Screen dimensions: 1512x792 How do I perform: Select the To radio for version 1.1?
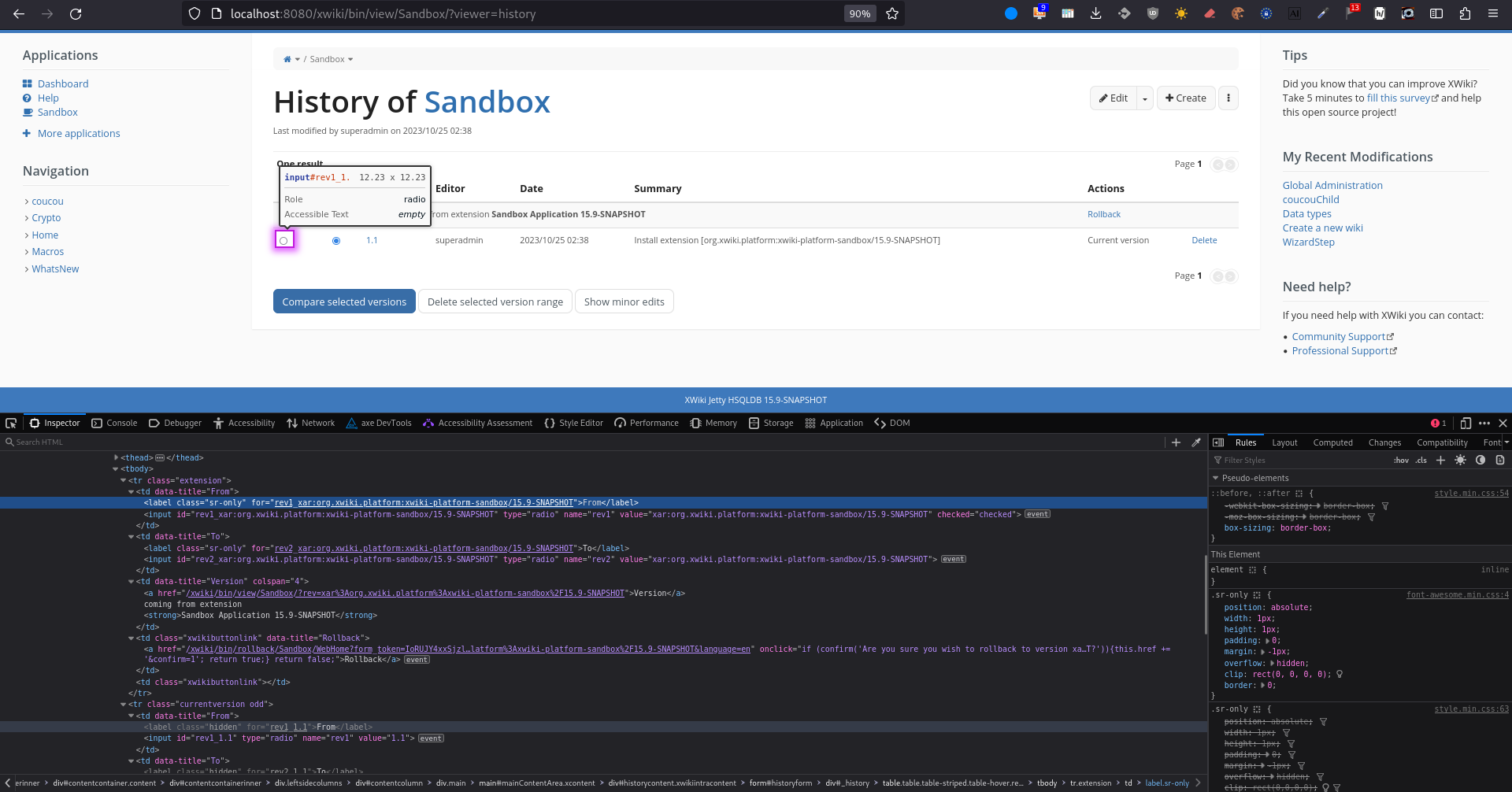336,241
